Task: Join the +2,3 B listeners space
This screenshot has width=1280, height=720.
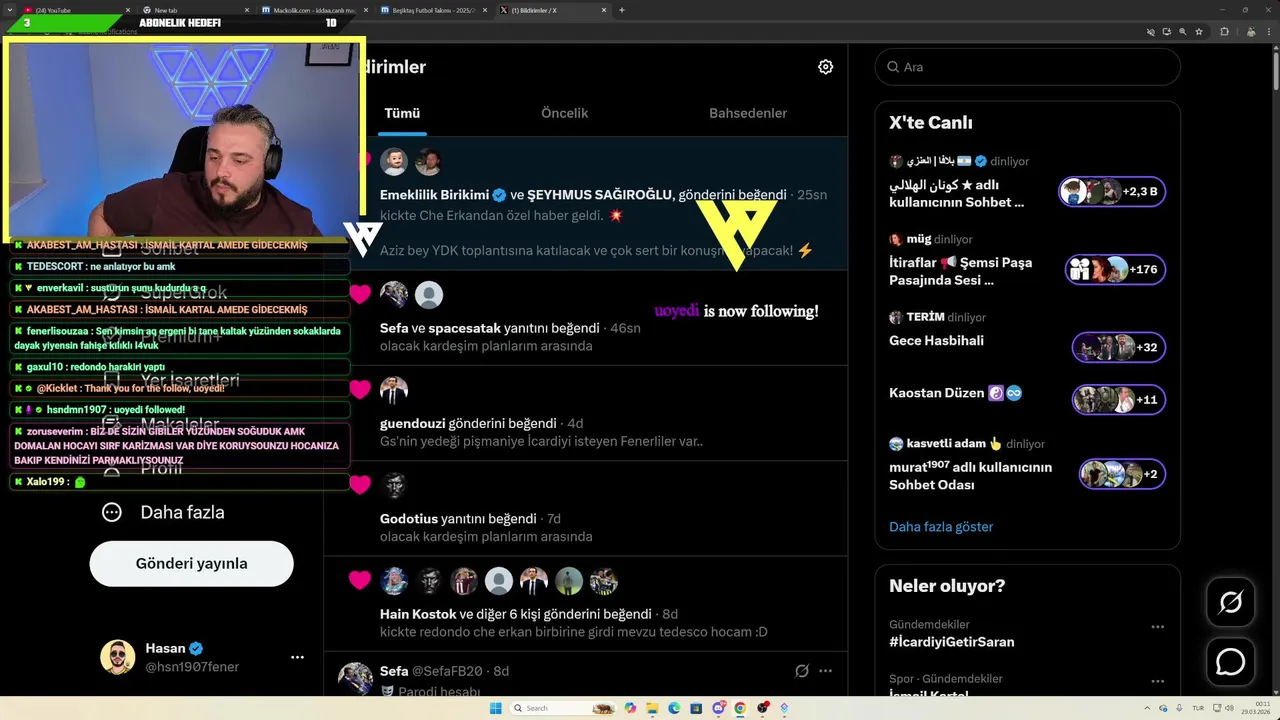Action: tap(1112, 191)
